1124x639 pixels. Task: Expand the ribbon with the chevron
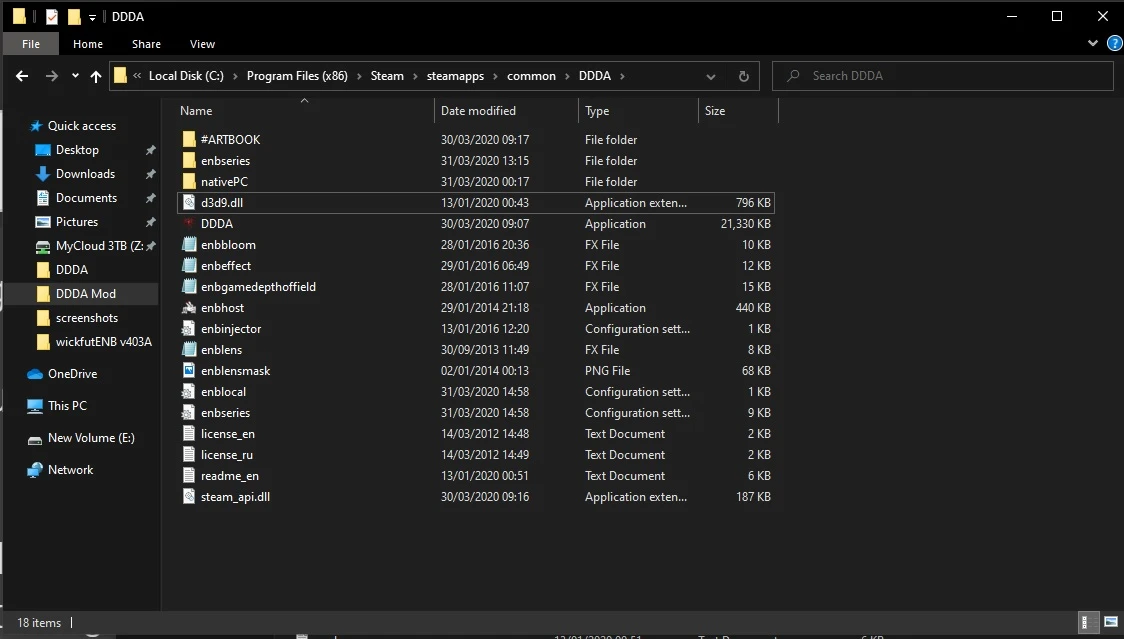tap(1092, 43)
